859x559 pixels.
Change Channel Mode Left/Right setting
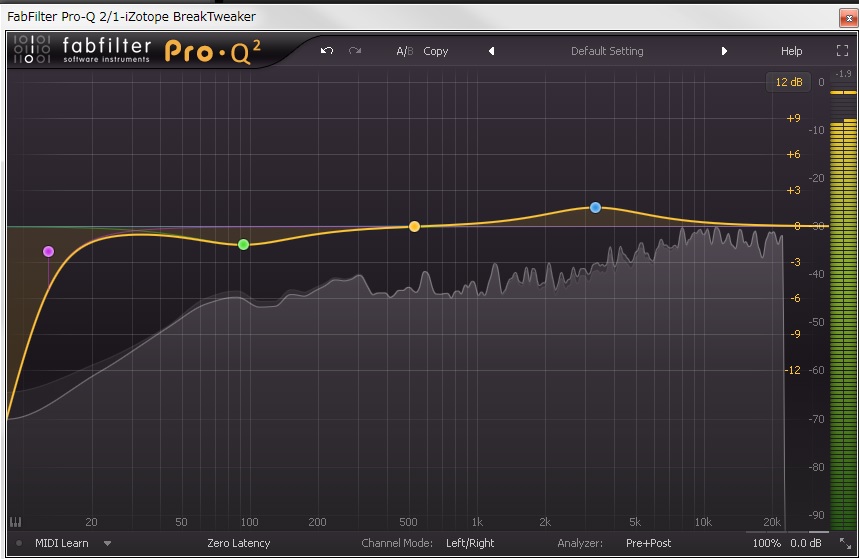click(470, 543)
